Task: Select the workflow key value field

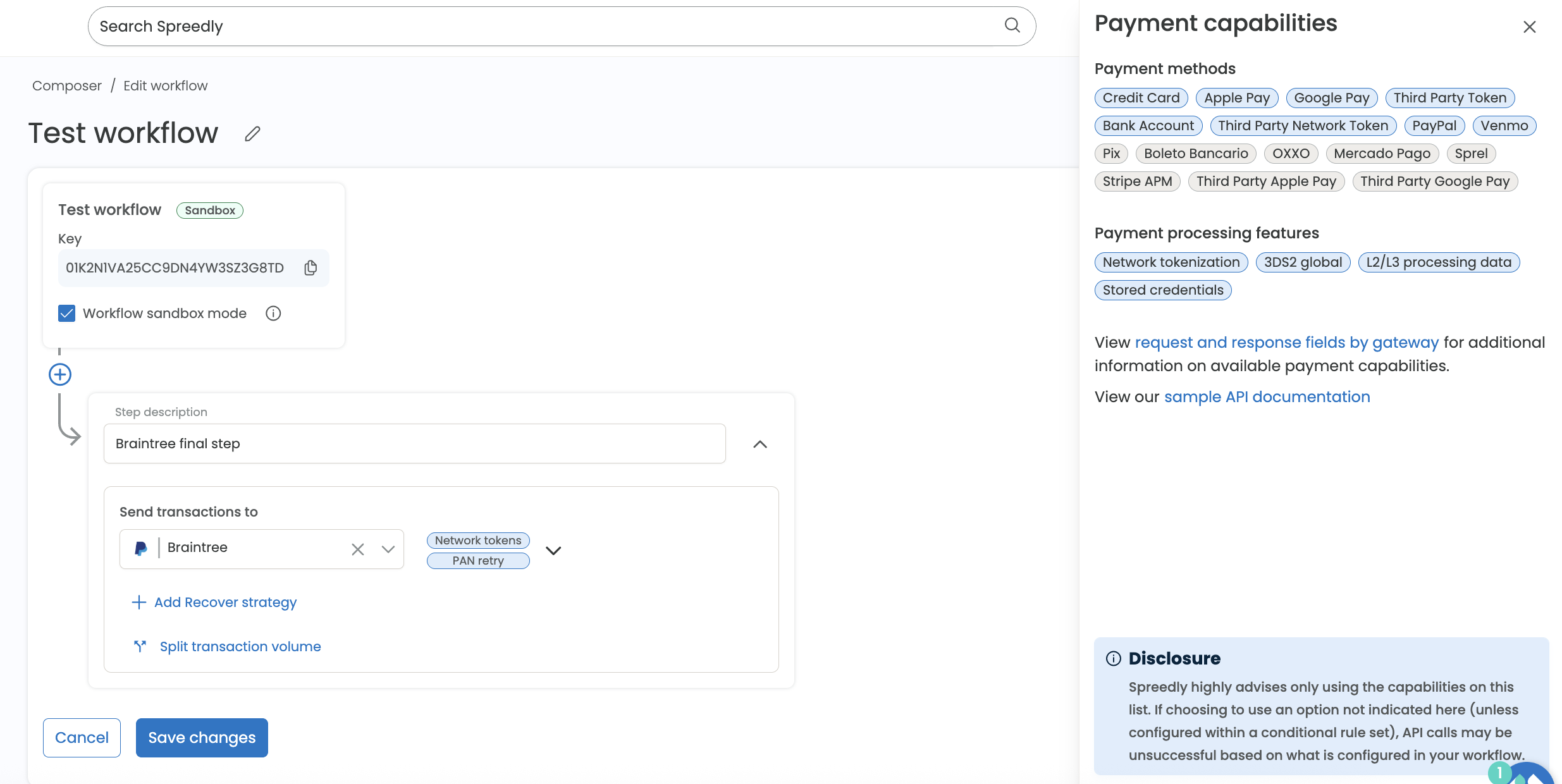Action: 194,268
